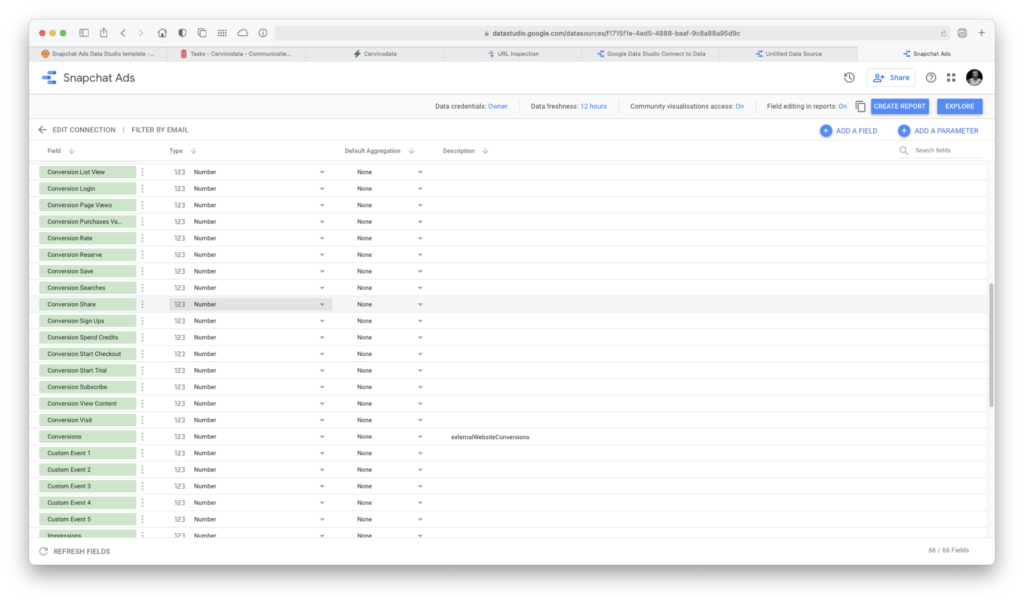The height and width of the screenshot is (603, 1024).
Task: Sort by the Field column arrow
Action: 72,151
